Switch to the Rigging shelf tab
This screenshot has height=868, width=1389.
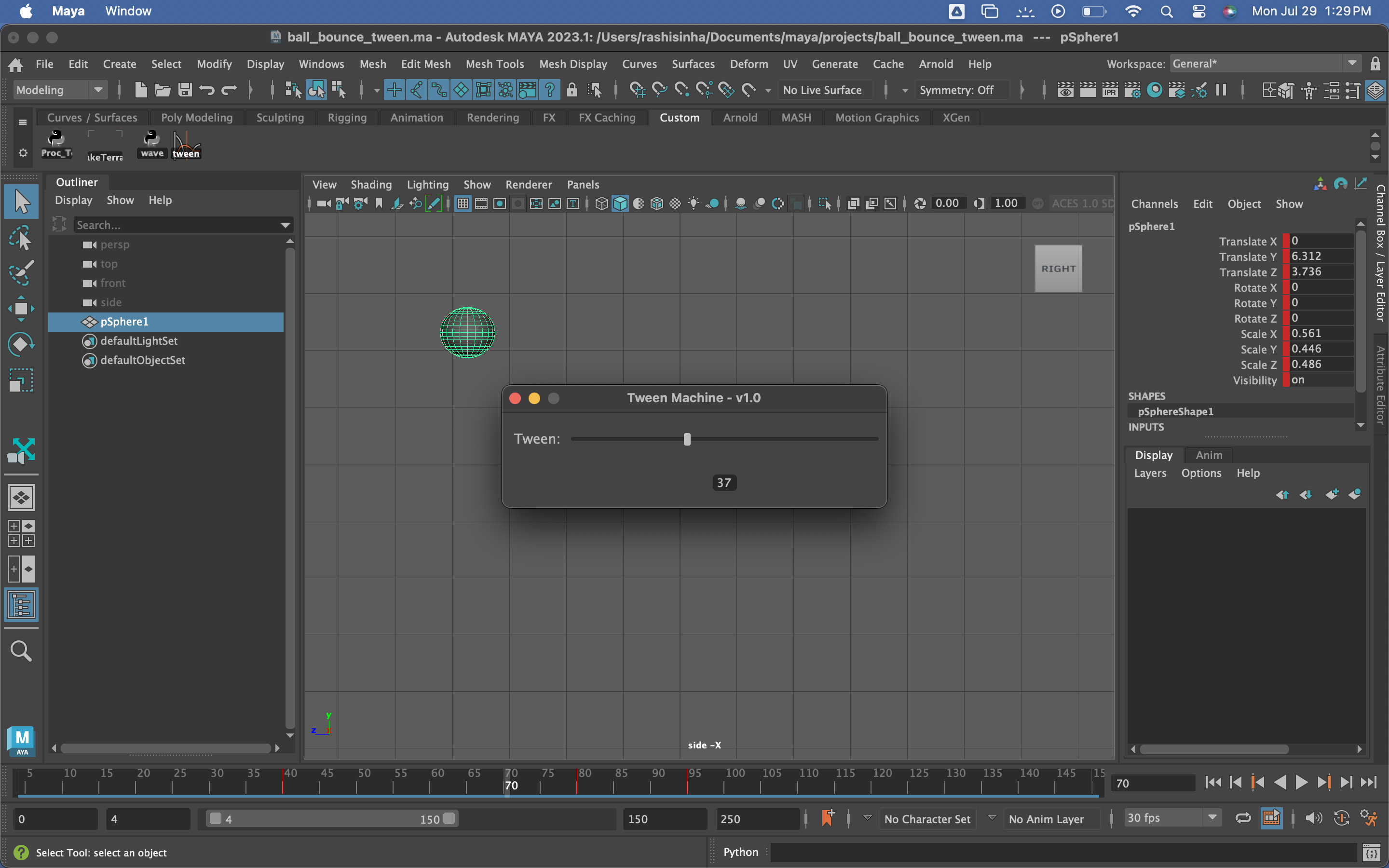[347, 117]
